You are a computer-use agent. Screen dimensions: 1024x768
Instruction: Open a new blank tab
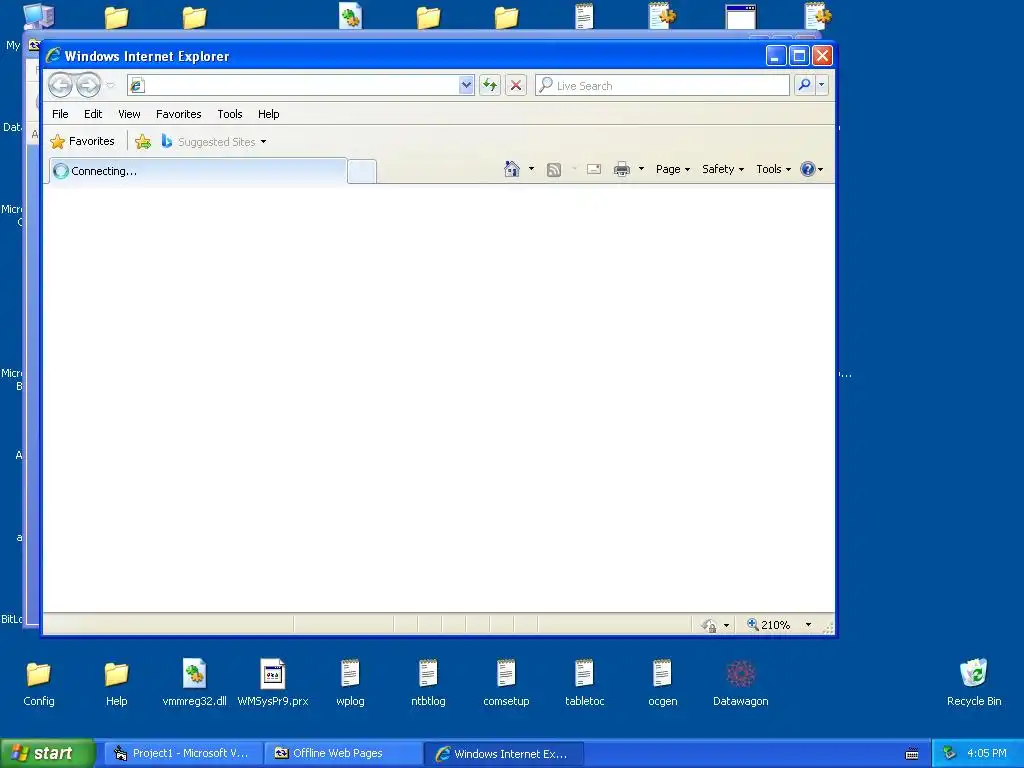[x=362, y=172]
